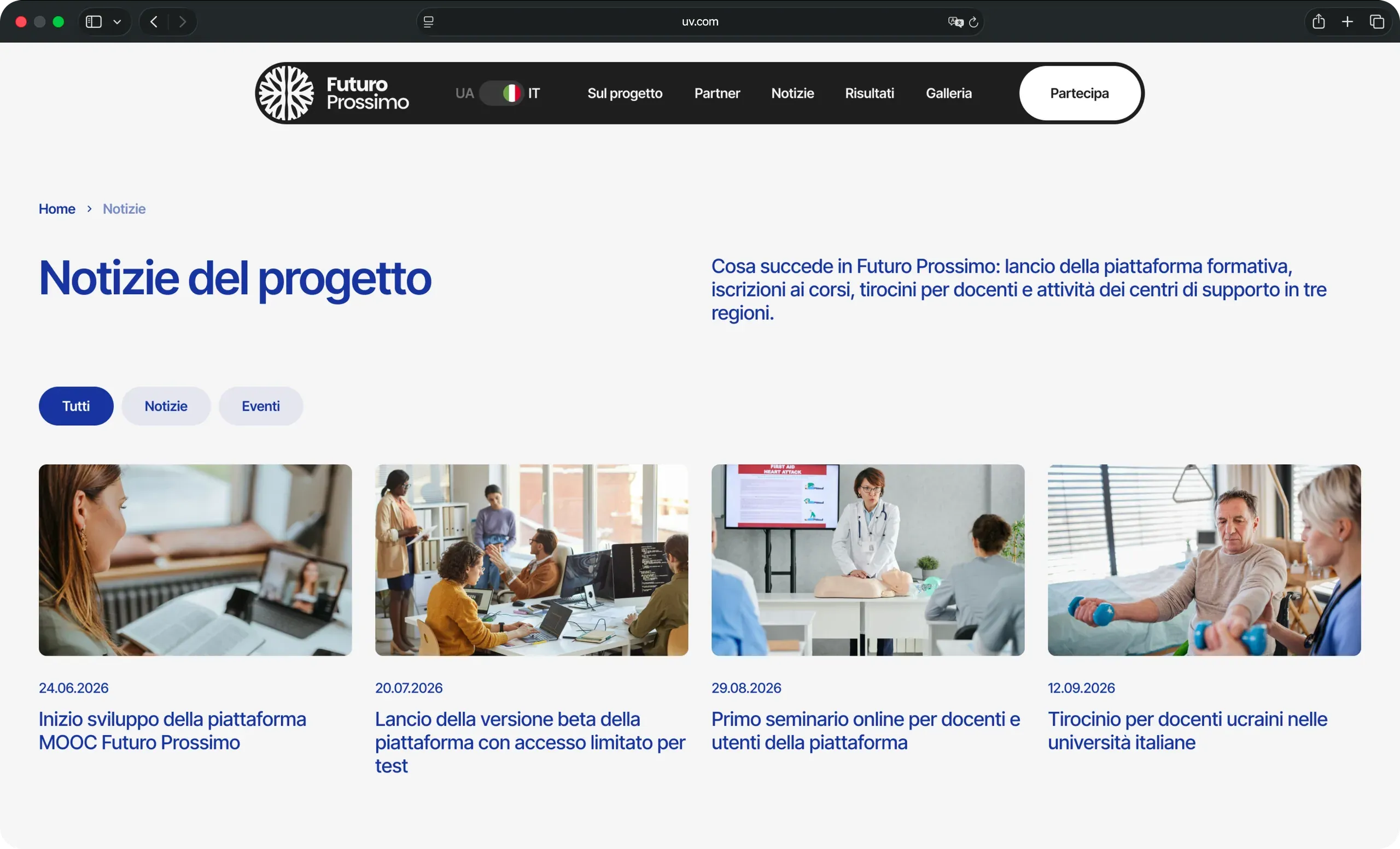
Task: Click the date 12.09.2026
Action: [x=1081, y=688]
